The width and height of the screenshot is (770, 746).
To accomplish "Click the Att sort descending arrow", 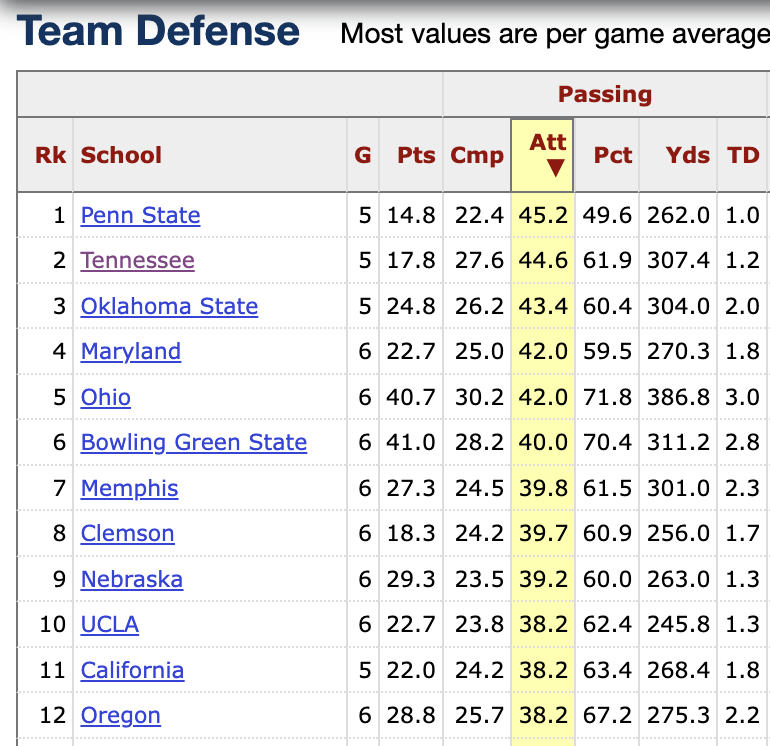I will coord(548,169).
